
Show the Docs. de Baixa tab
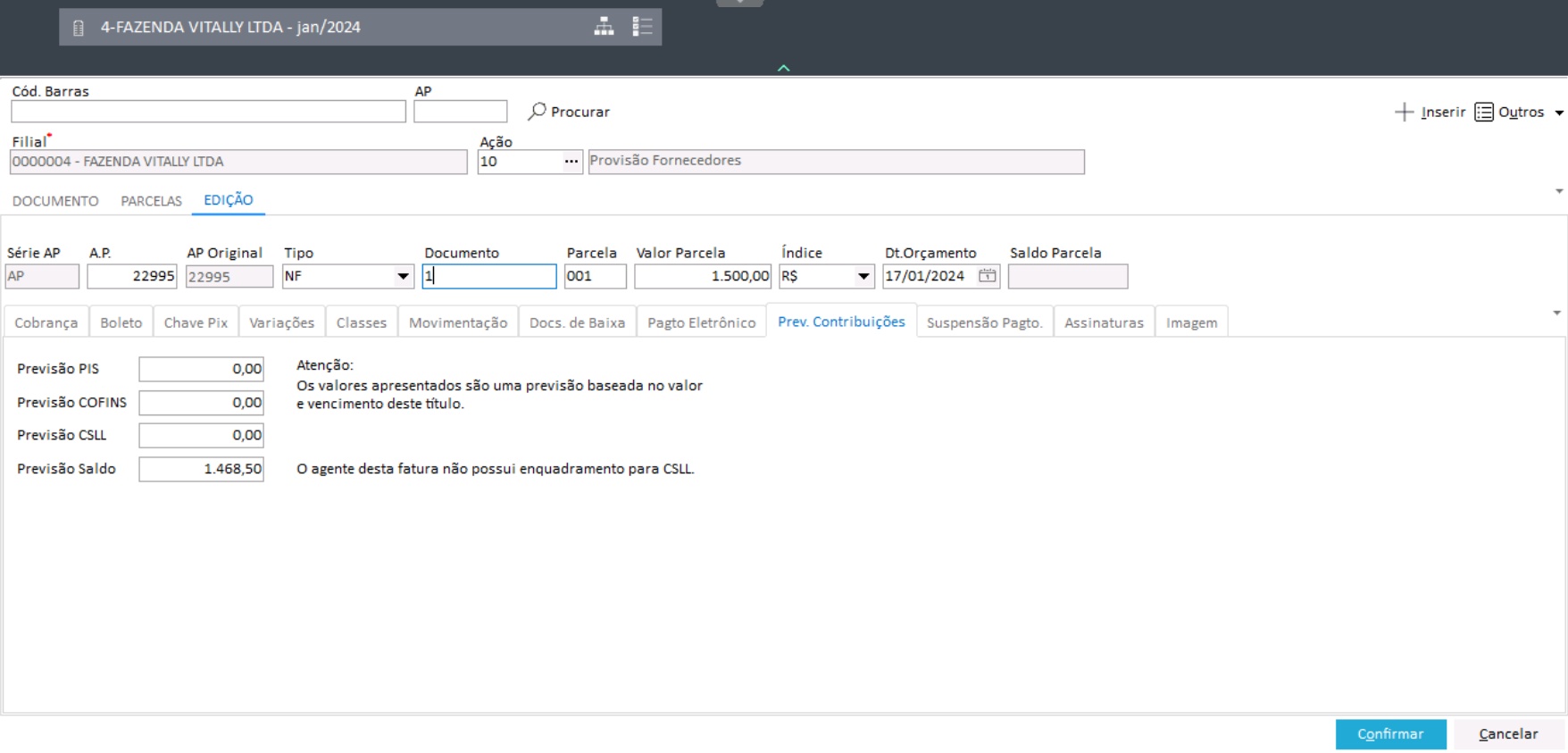pos(578,322)
